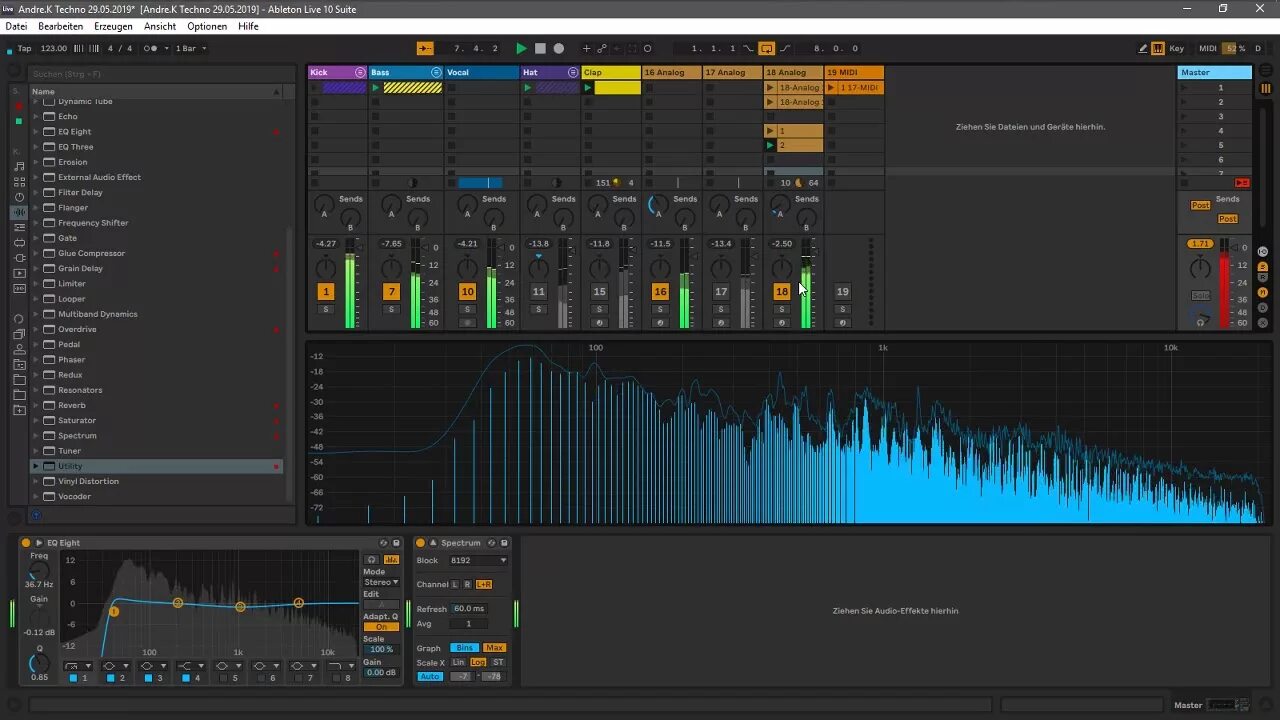Screen dimensions: 1280x720
Task: Open EQ Eight Mode Stereo dropdown
Action: [x=381, y=582]
